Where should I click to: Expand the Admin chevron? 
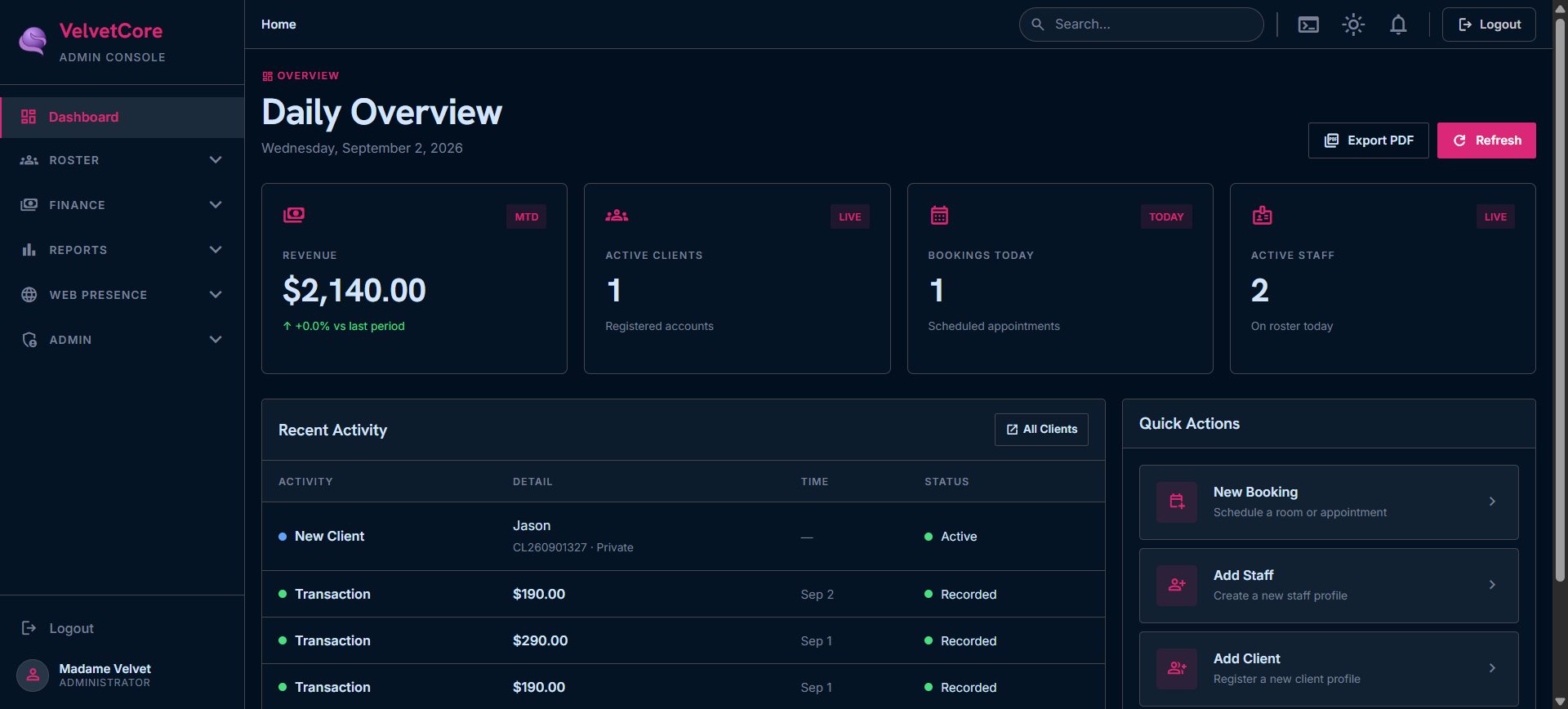(216, 340)
